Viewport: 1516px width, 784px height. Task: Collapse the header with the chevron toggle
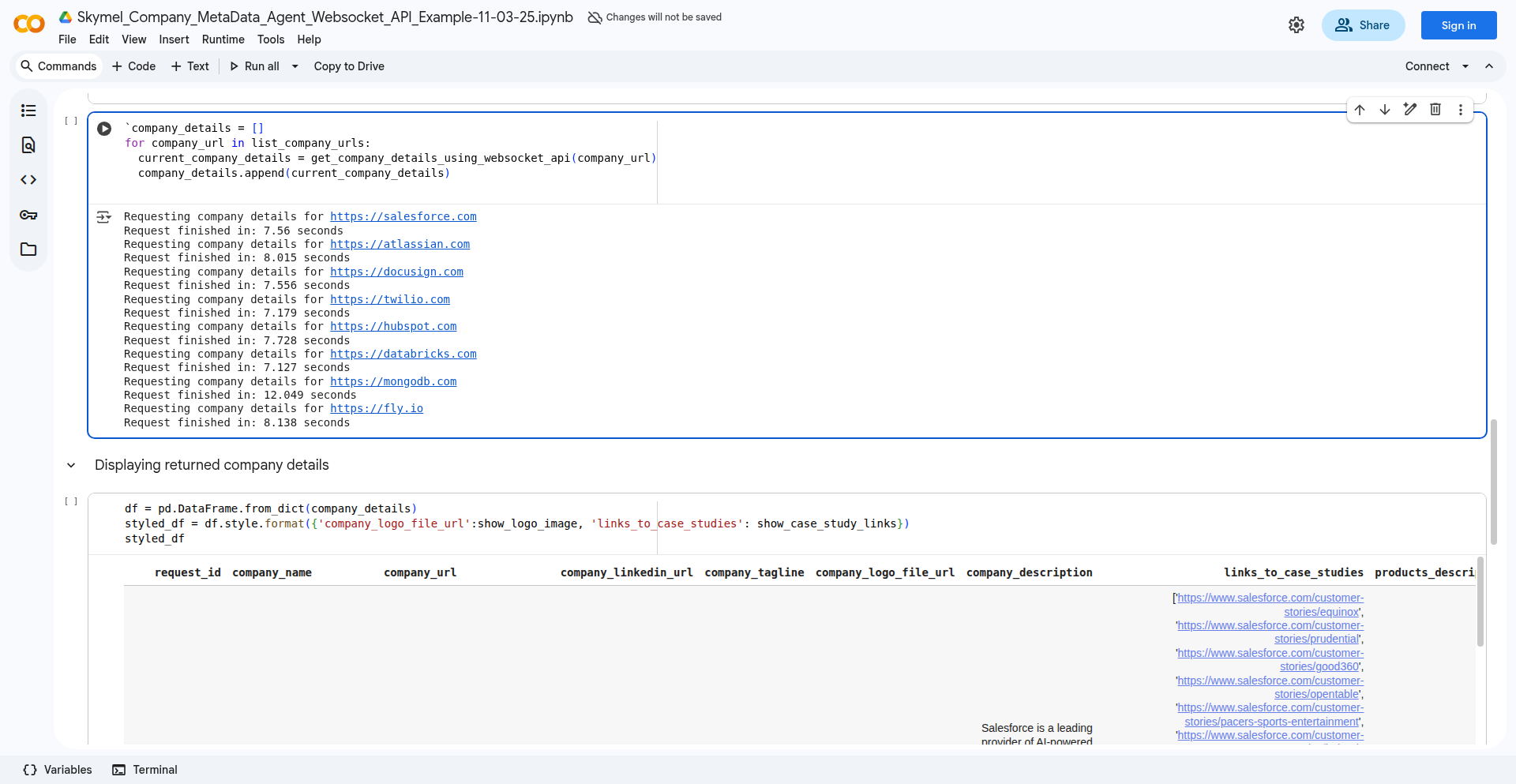[1489, 66]
